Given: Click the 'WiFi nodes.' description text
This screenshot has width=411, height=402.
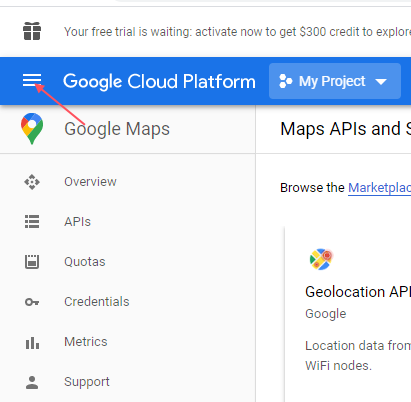Looking at the screenshot, I should (x=338, y=366).
